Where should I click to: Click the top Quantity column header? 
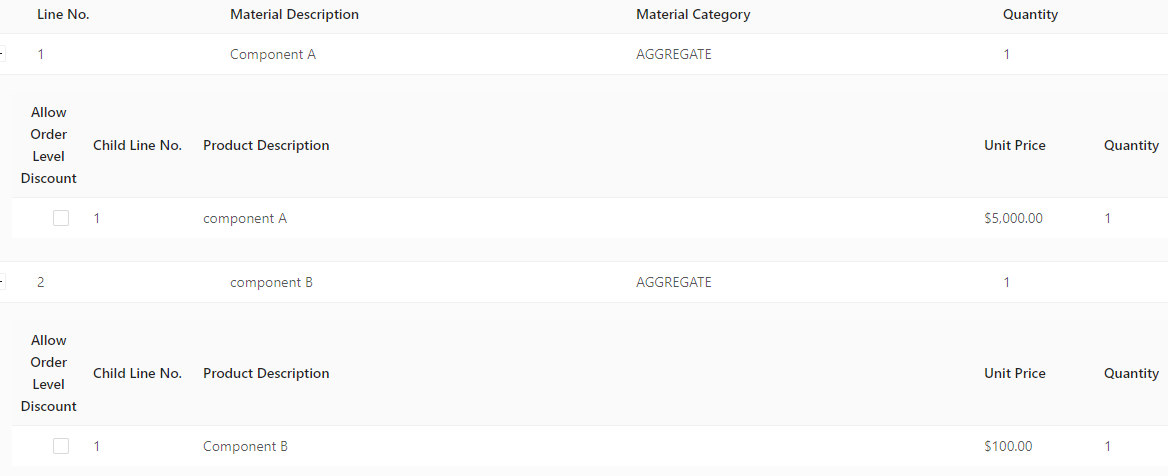coord(1030,15)
